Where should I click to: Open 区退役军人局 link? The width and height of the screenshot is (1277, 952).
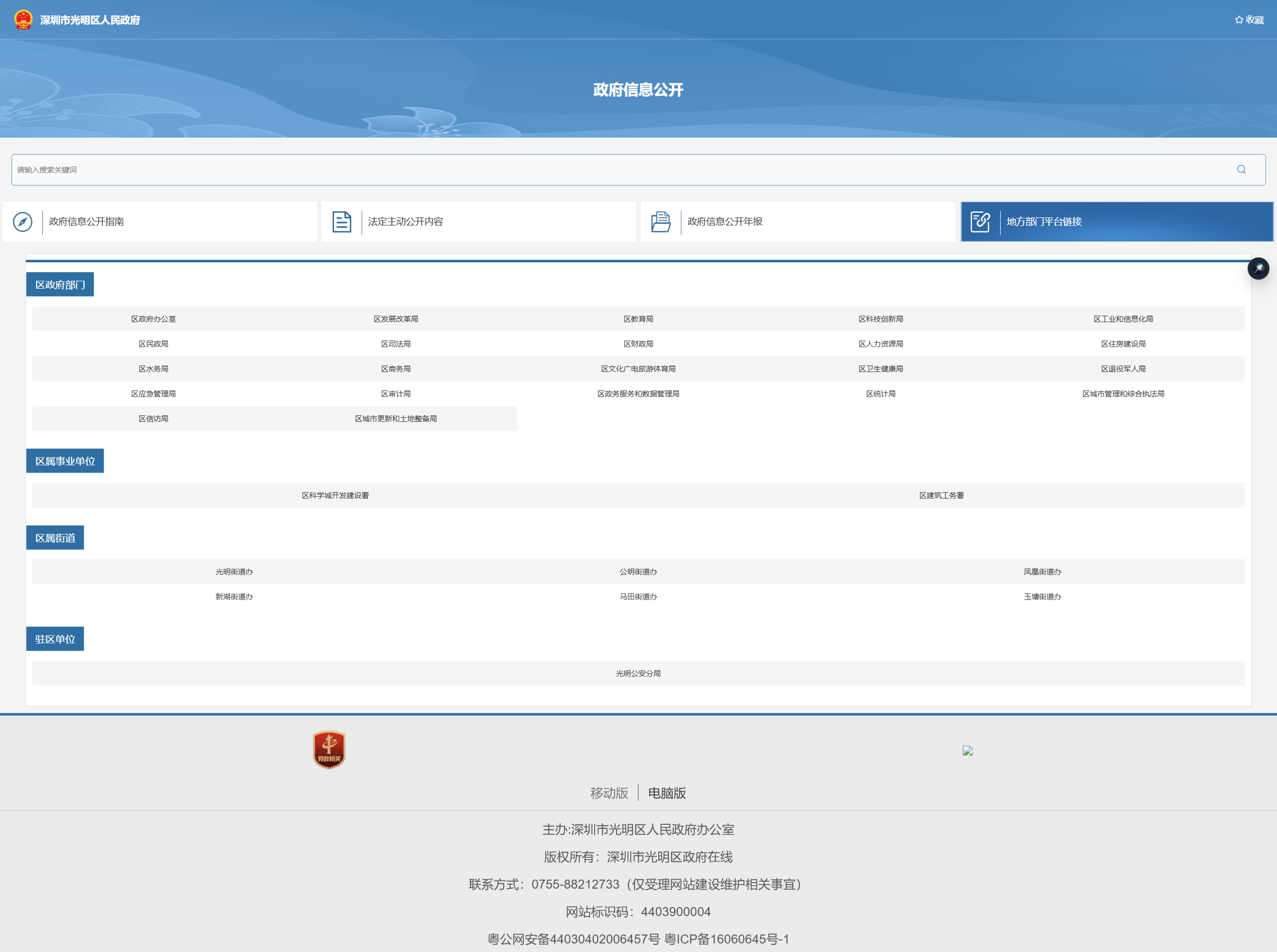pyautogui.click(x=1124, y=369)
